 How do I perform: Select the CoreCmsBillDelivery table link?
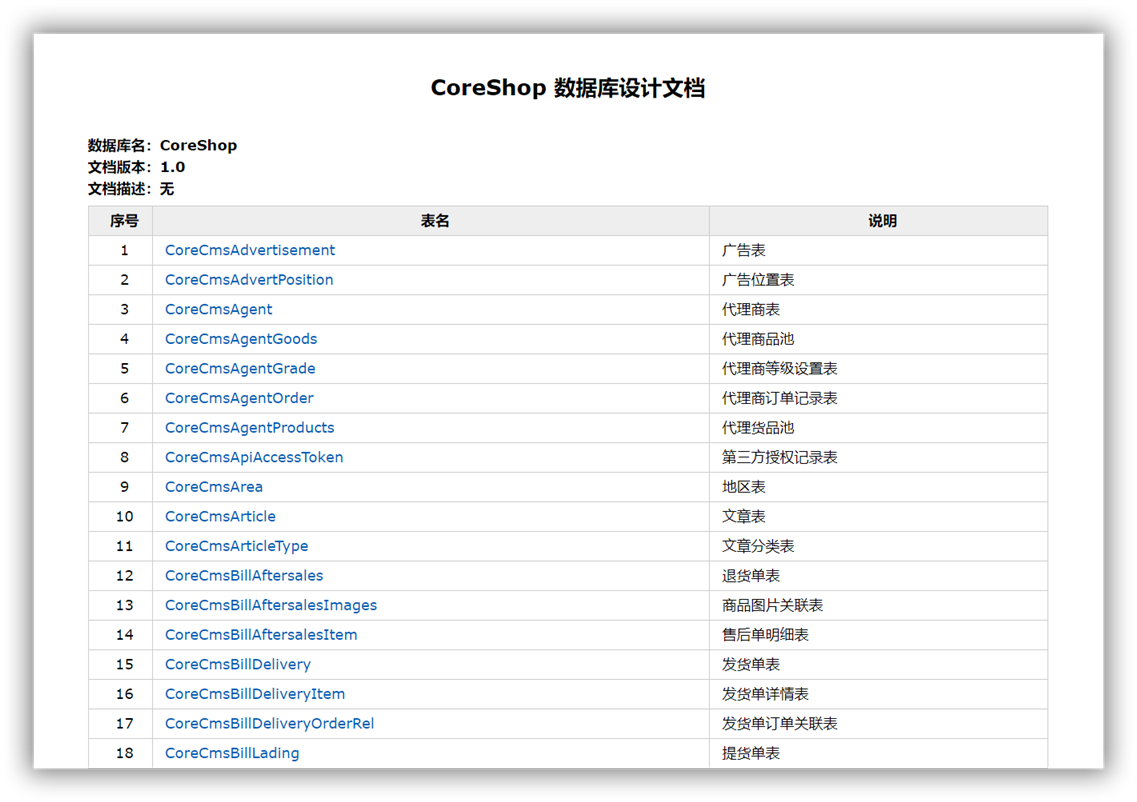237,664
